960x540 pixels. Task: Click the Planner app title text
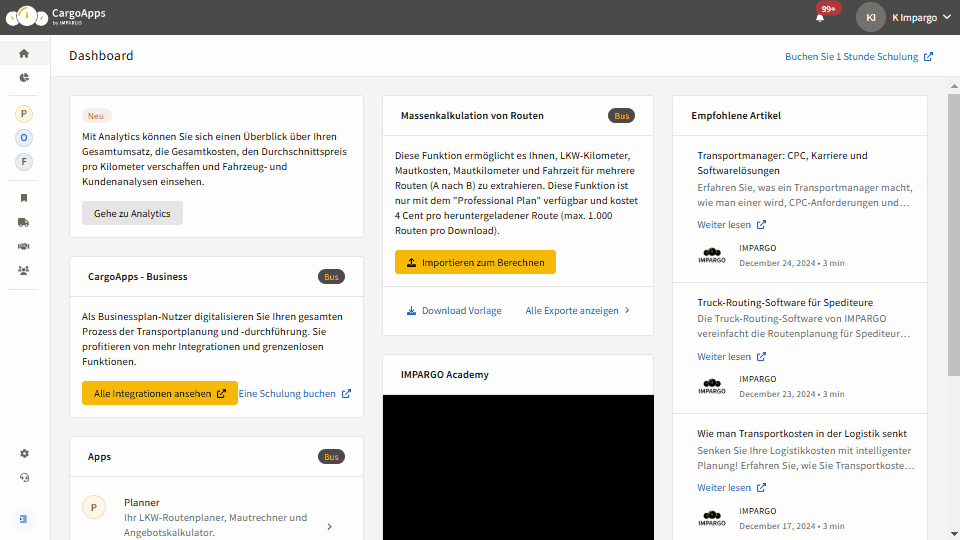(x=141, y=503)
